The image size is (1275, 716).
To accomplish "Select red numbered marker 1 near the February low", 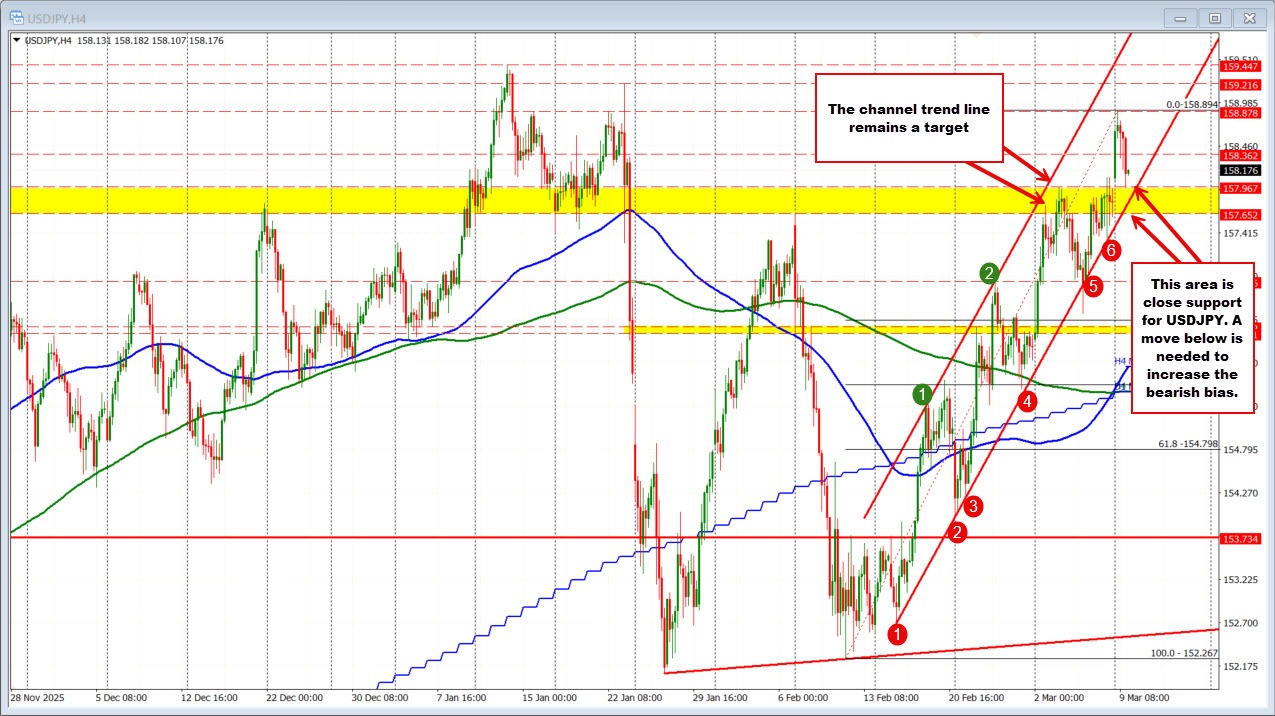I will coord(897,633).
